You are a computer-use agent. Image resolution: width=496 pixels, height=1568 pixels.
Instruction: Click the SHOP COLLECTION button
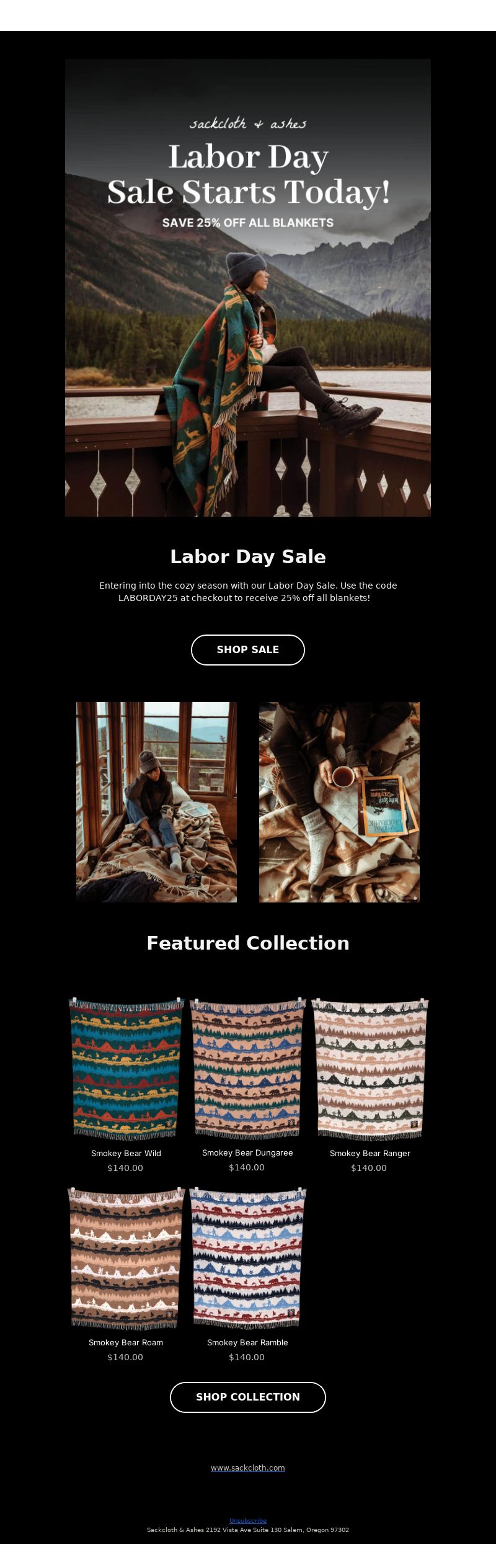[248, 1397]
